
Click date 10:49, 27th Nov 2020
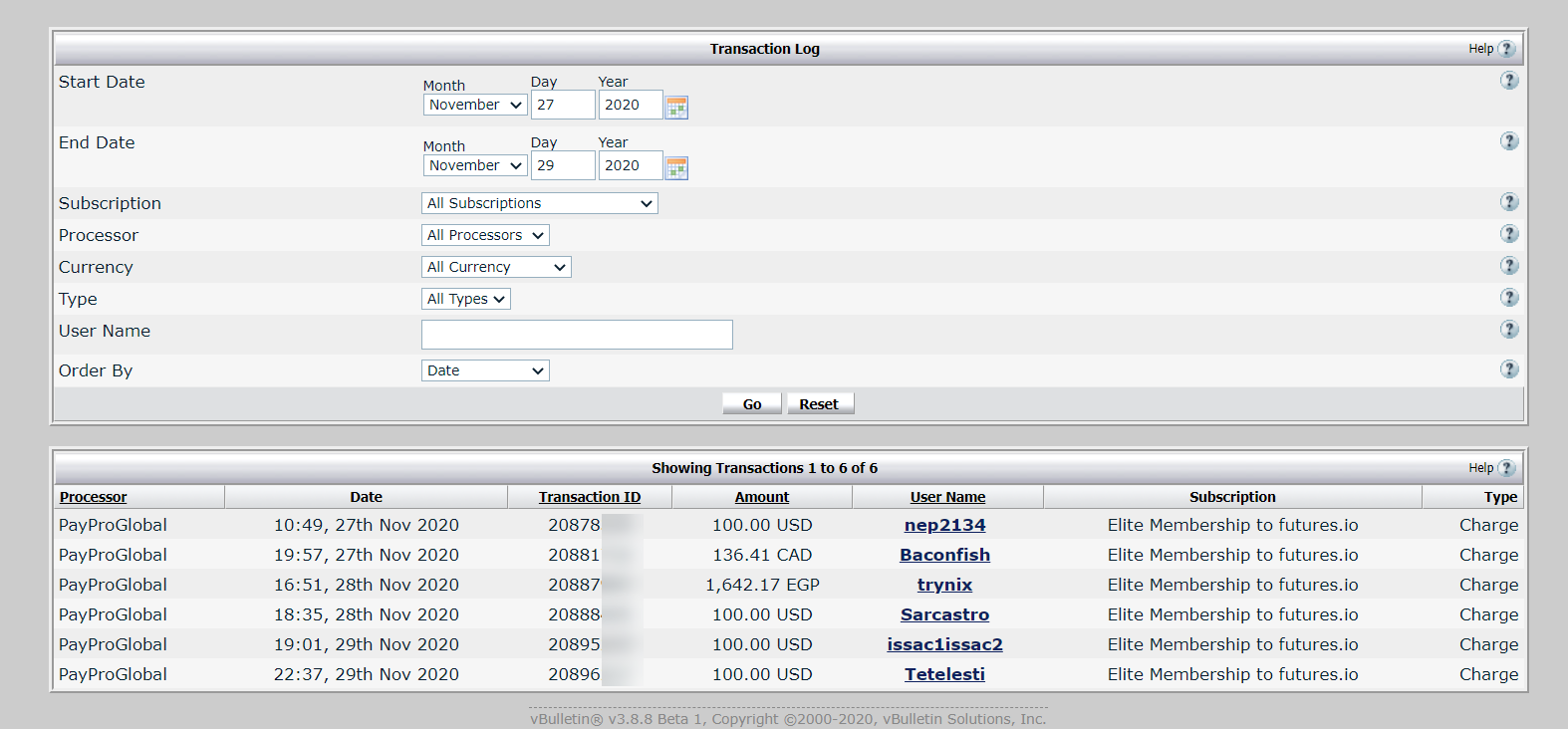[367, 525]
